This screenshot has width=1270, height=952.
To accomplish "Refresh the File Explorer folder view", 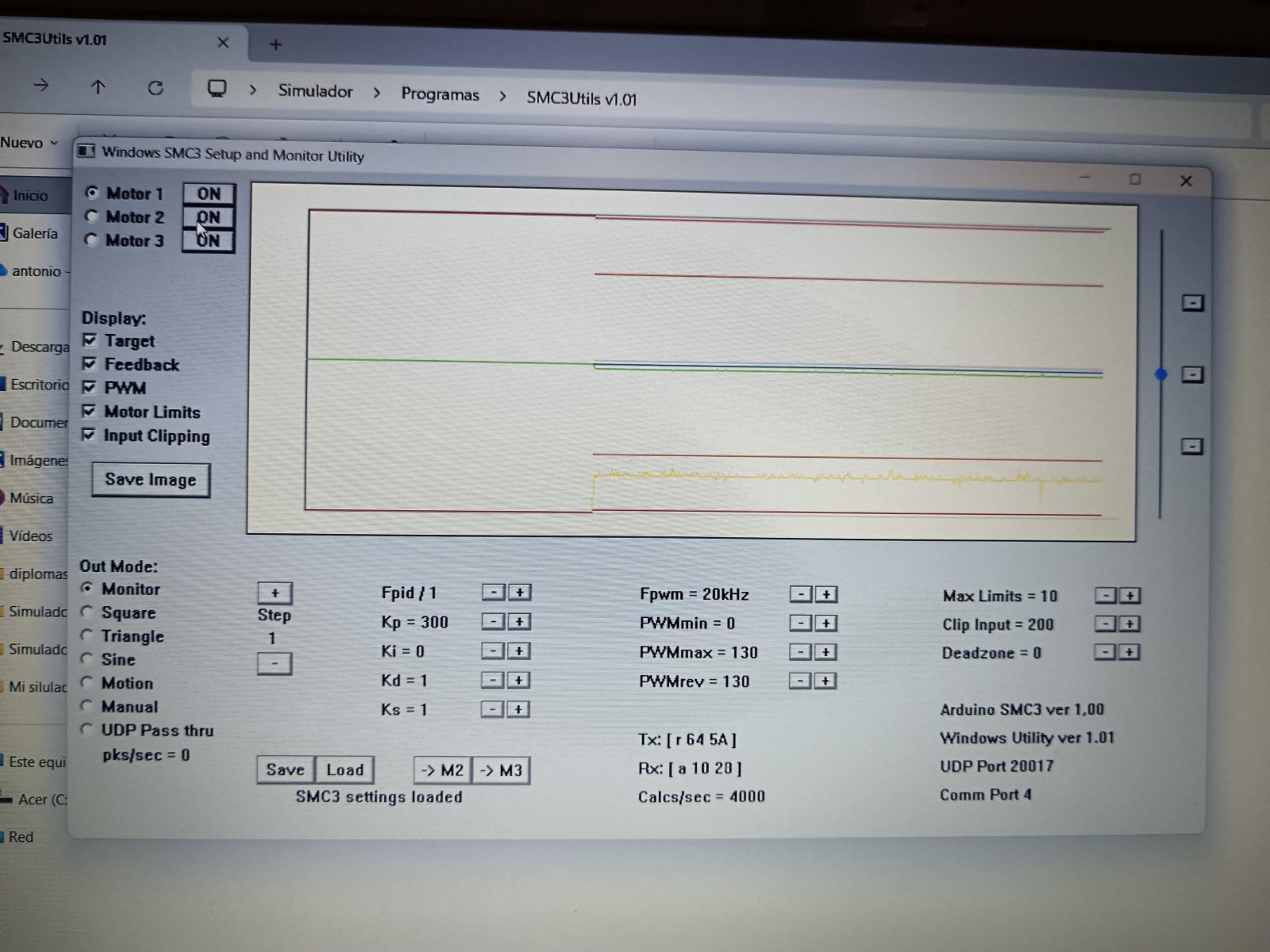I will [156, 88].
